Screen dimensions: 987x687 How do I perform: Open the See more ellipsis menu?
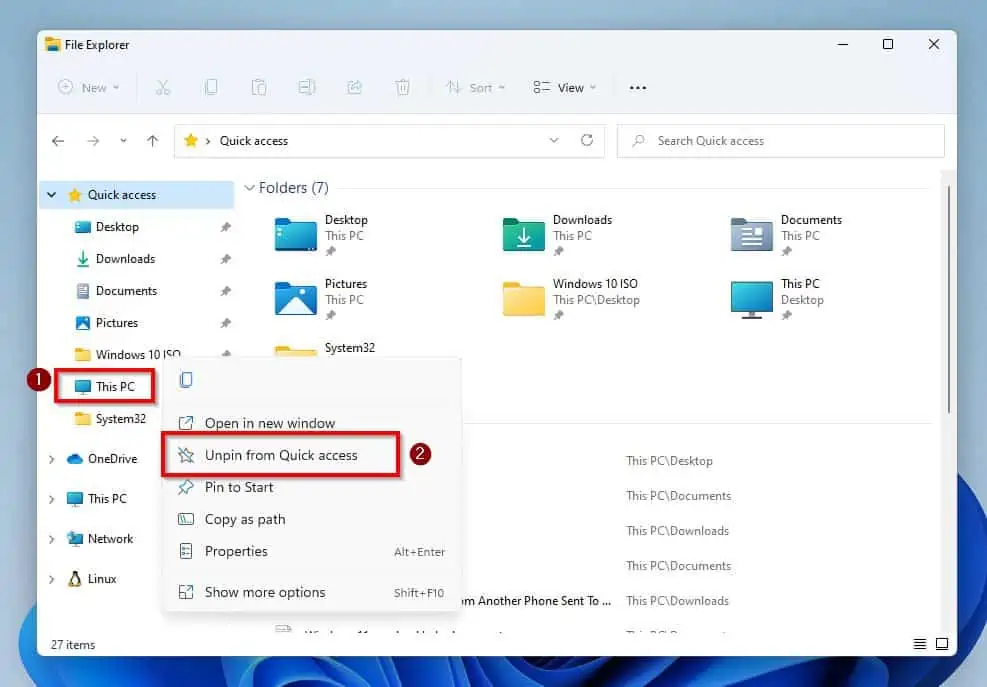point(638,88)
